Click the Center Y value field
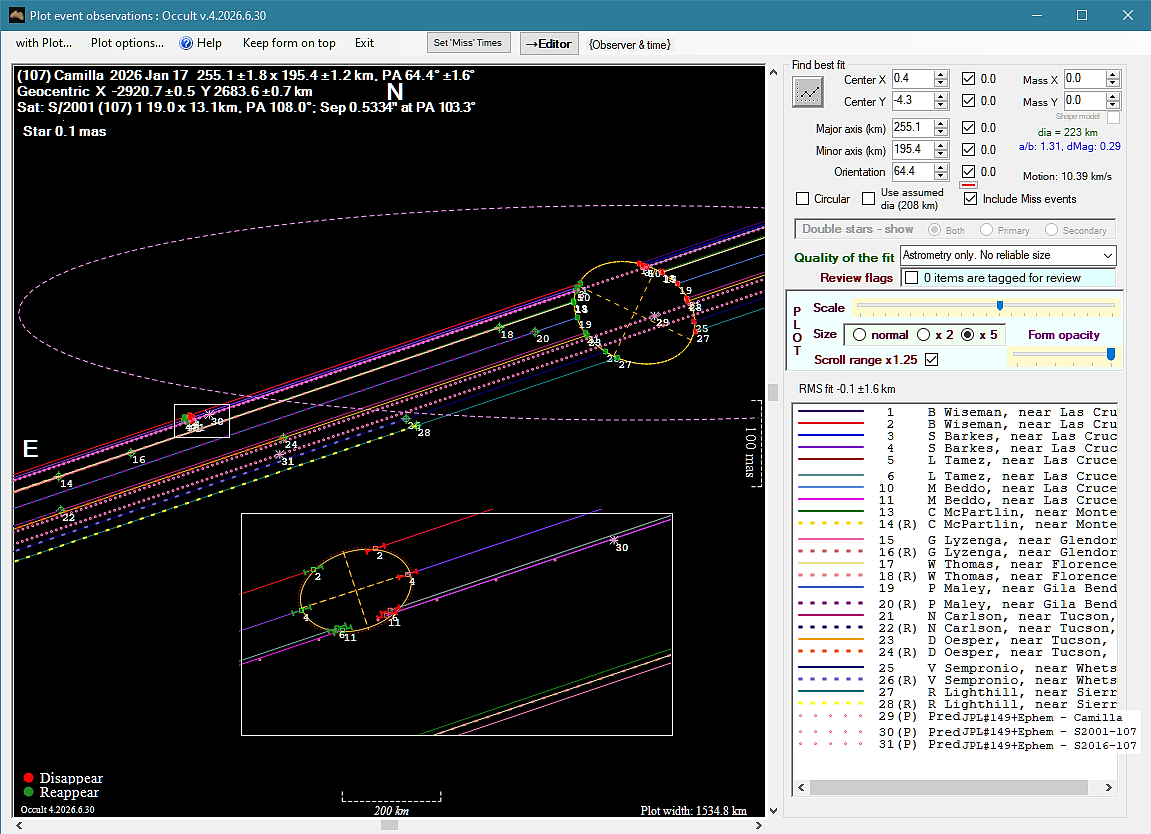Screen dimensions: 1151x834 (912, 101)
